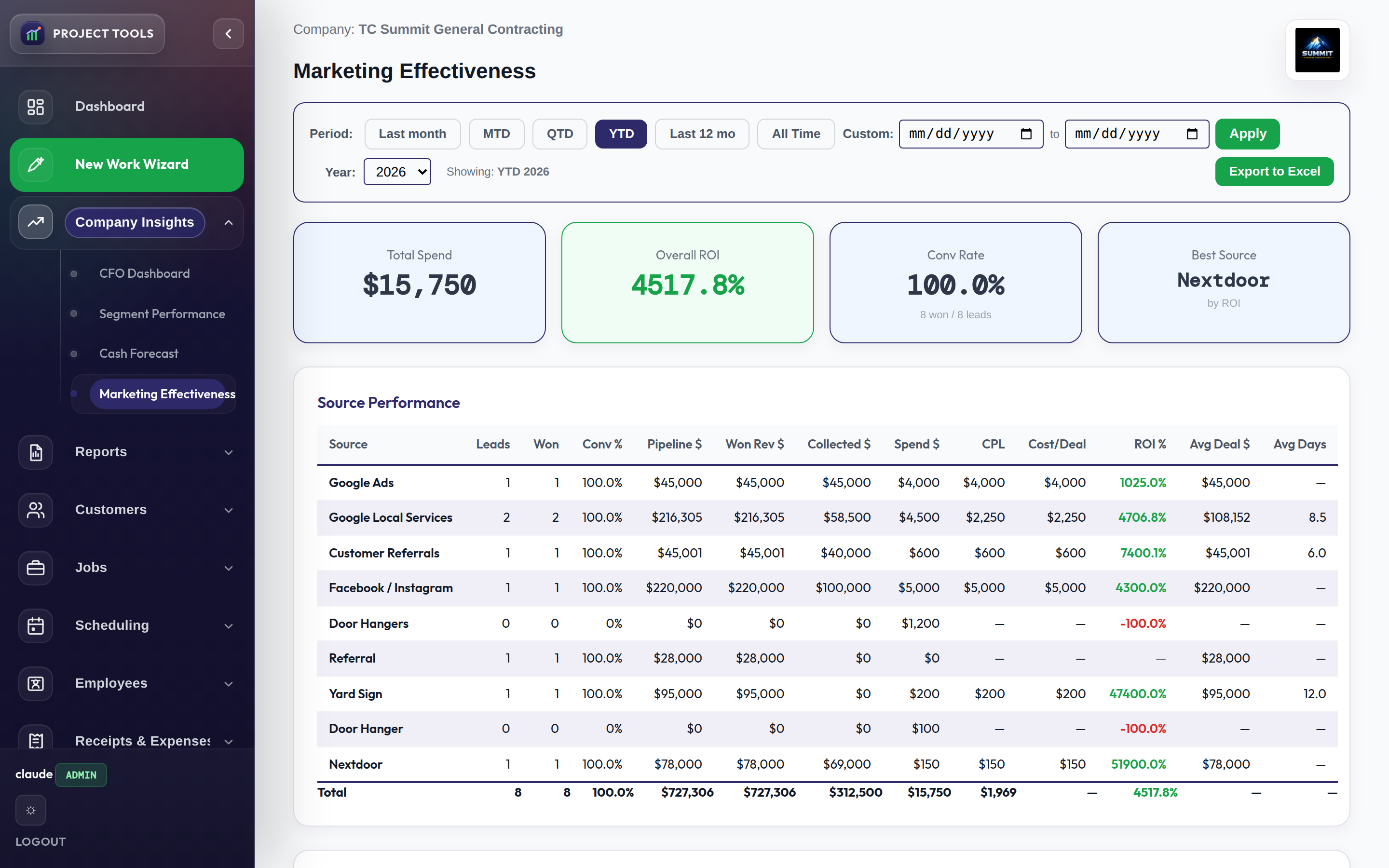
Task: Collapse the sidebar with the back arrow
Action: [x=229, y=34]
